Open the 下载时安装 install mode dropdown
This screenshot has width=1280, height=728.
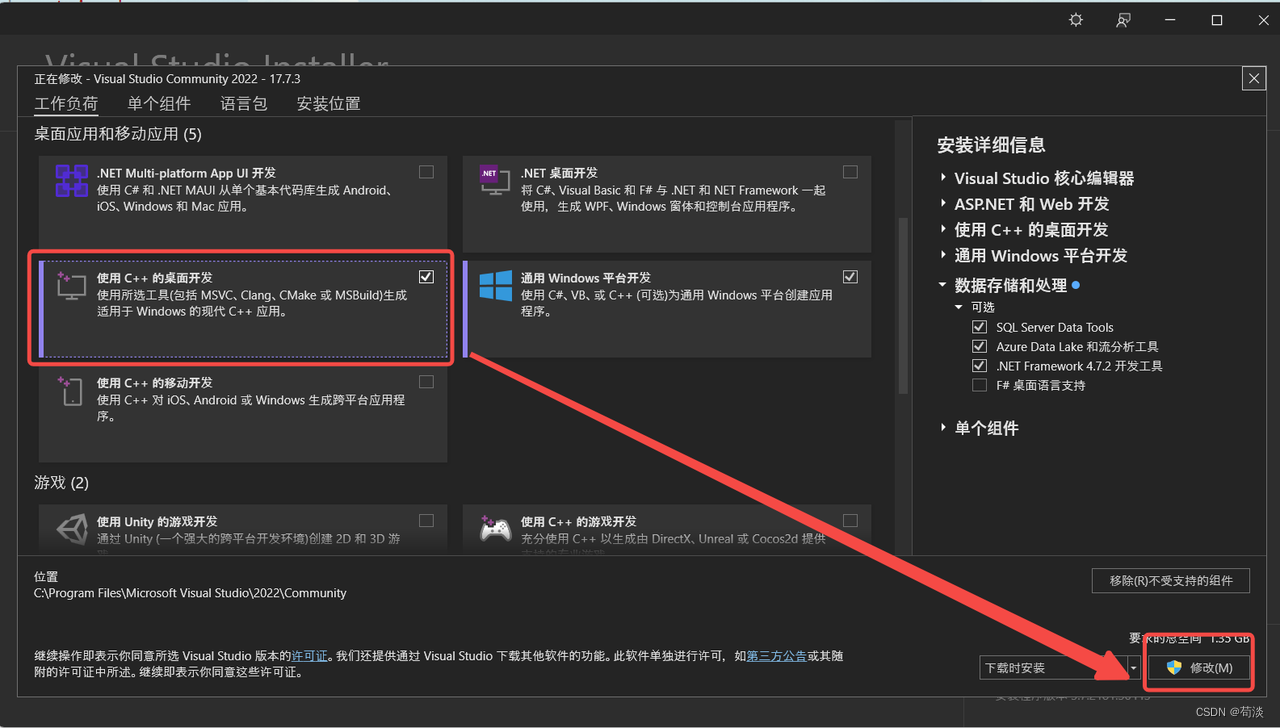tap(1060, 667)
